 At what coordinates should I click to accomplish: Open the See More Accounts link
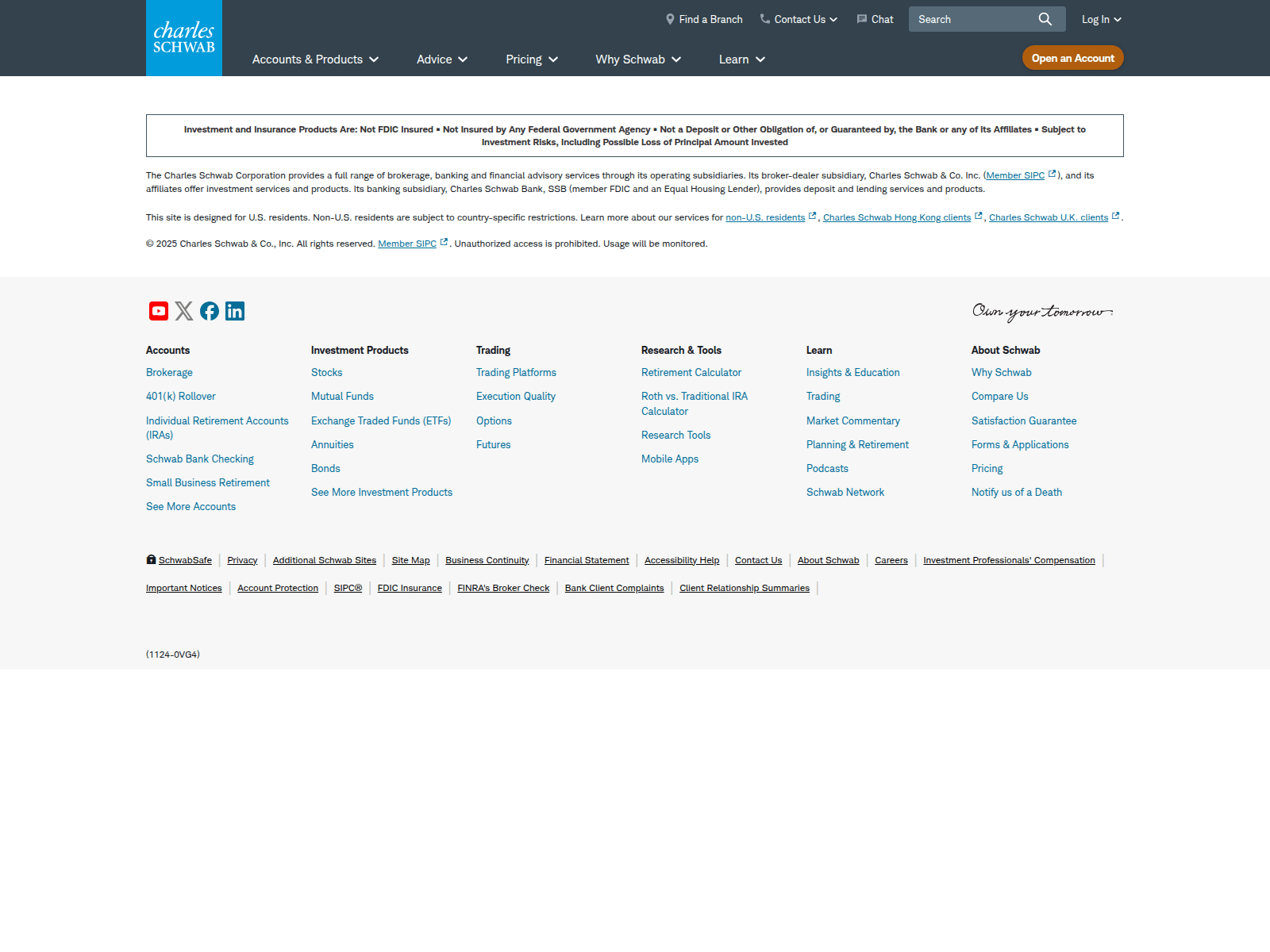(190, 506)
